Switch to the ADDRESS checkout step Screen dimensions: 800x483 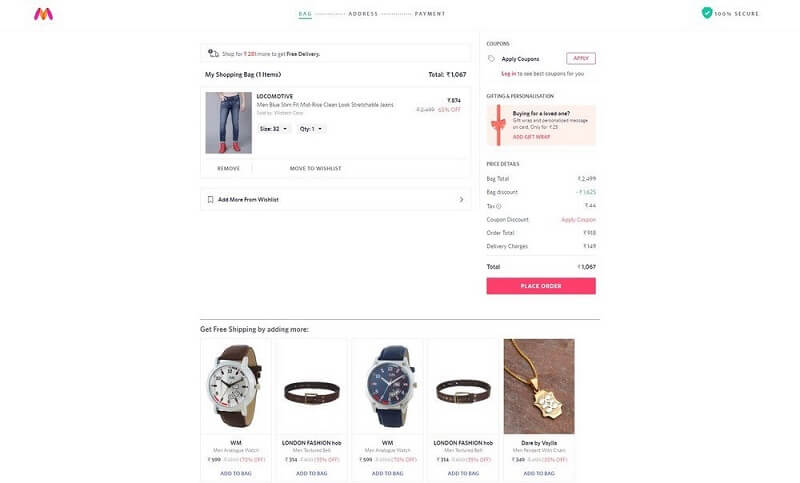[363, 14]
